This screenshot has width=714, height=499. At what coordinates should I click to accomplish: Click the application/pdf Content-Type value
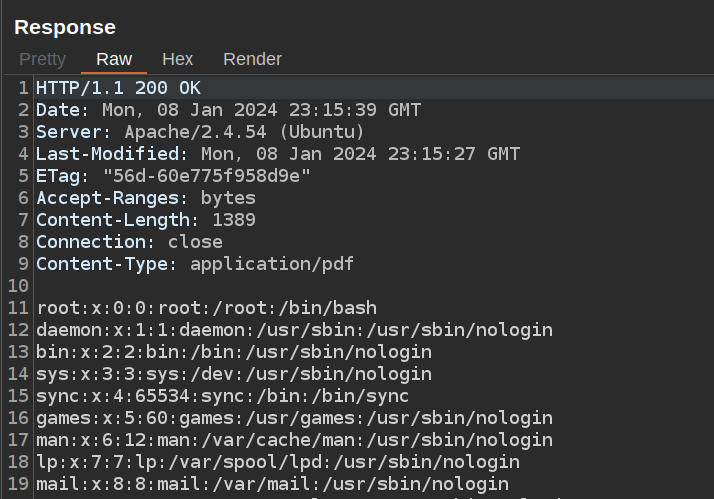click(272, 264)
